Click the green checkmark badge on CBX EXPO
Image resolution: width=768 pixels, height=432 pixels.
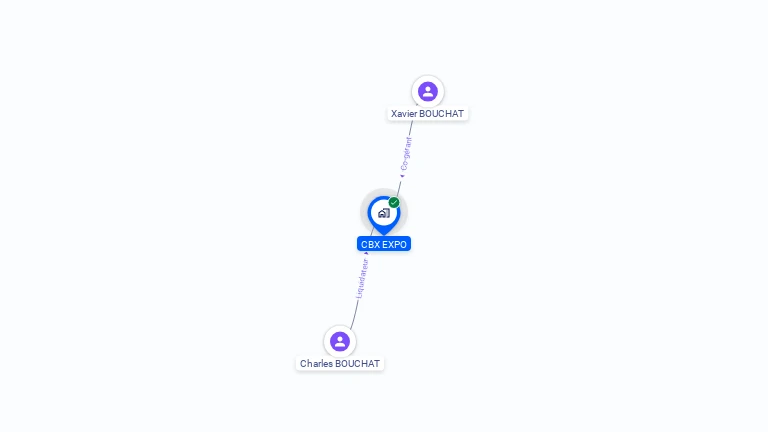tap(394, 202)
